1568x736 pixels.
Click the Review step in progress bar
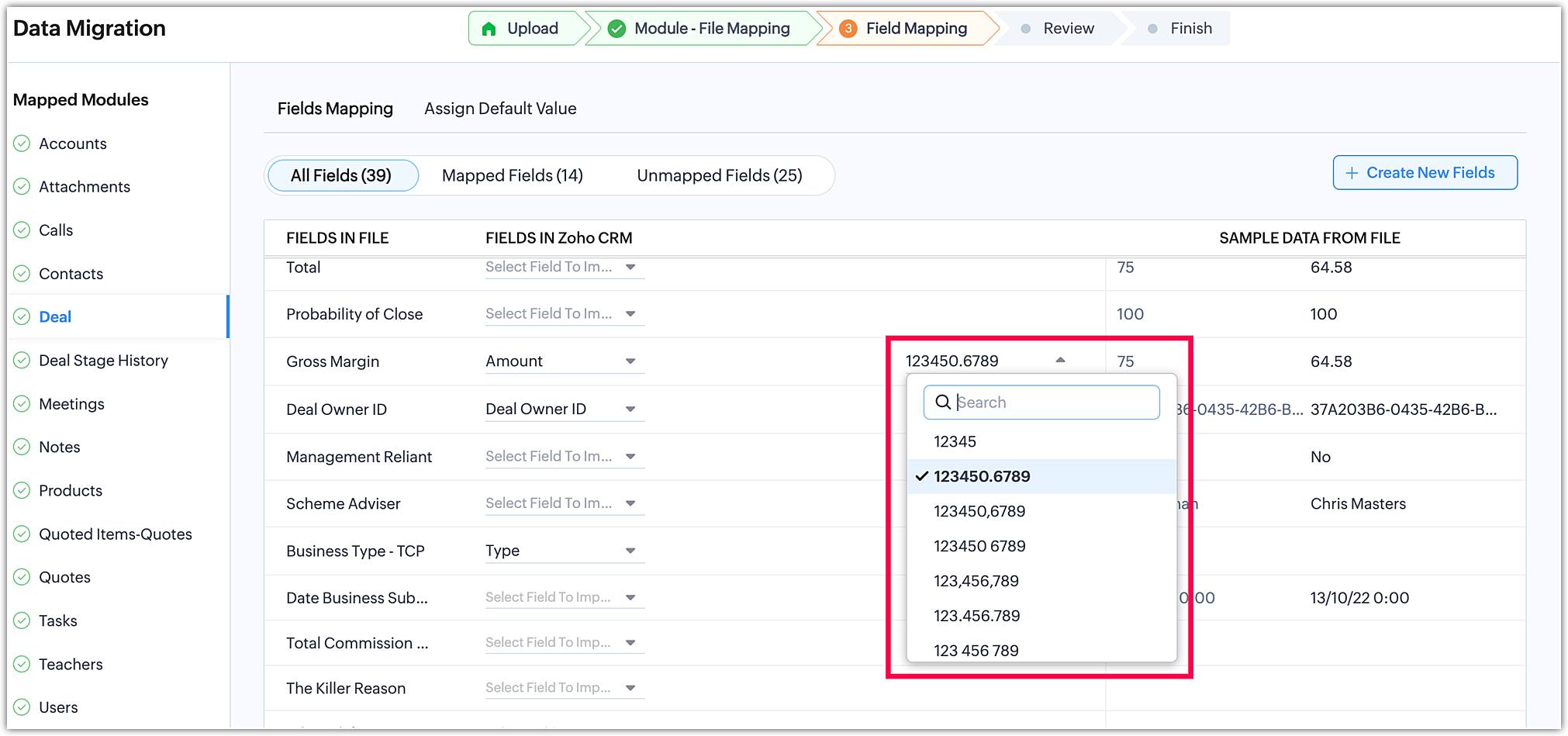(x=1068, y=29)
